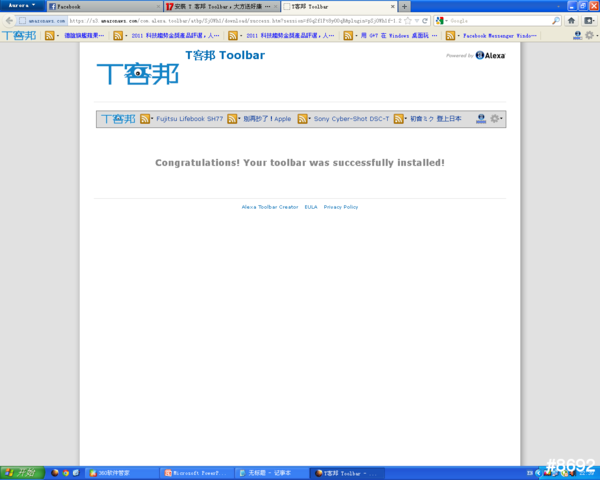Close the Facebook tab
Screen dimensions: 600x480
click(x=158, y=7)
